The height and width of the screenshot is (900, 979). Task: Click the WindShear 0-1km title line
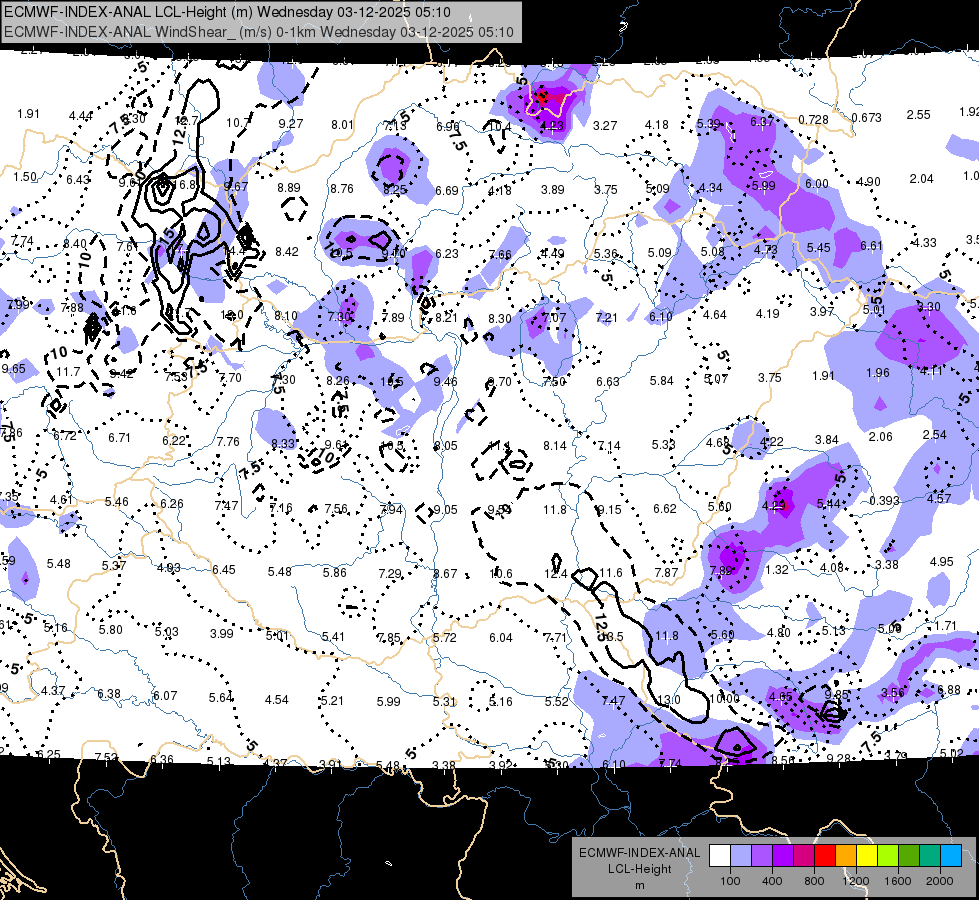pos(258,32)
